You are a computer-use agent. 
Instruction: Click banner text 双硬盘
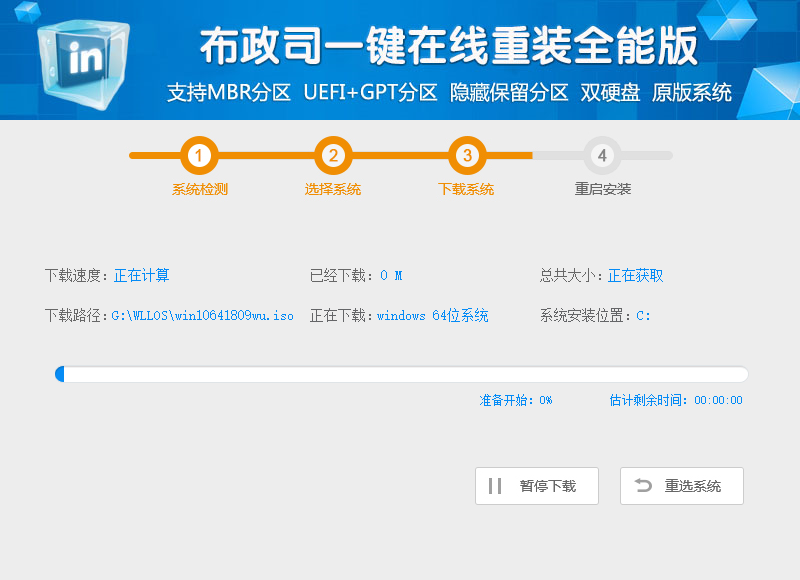610,92
